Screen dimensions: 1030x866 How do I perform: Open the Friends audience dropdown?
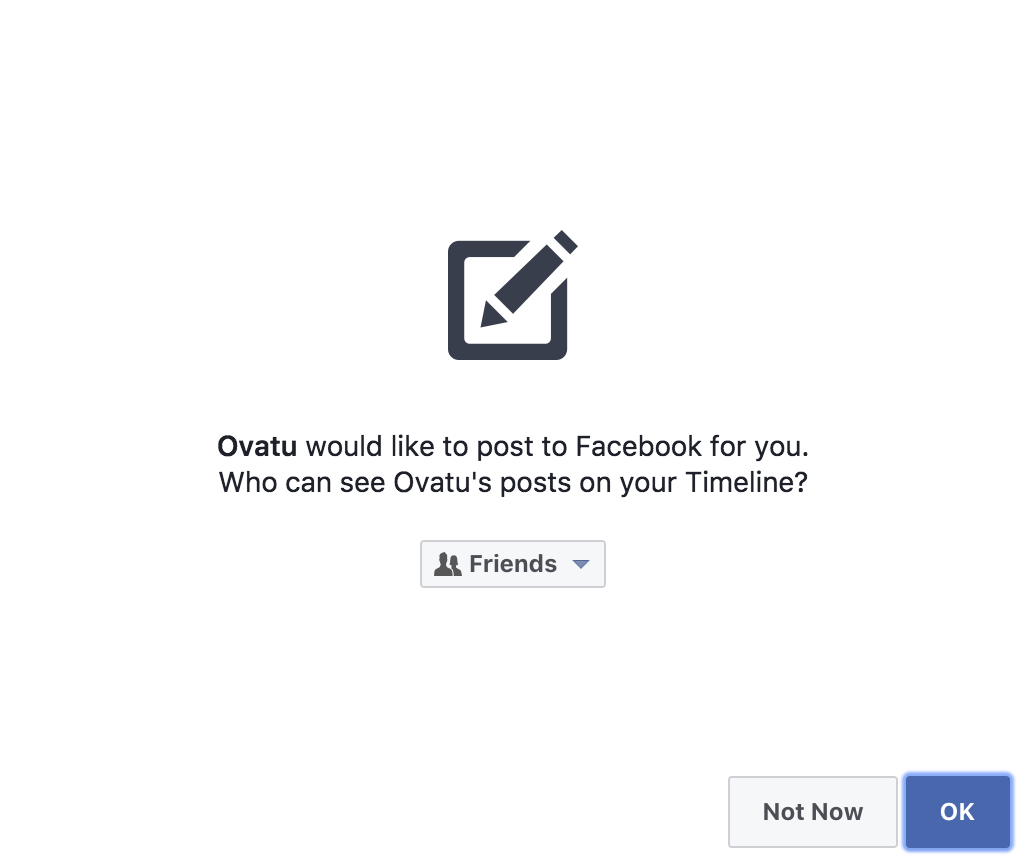pyautogui.click(x=512, y=564)
